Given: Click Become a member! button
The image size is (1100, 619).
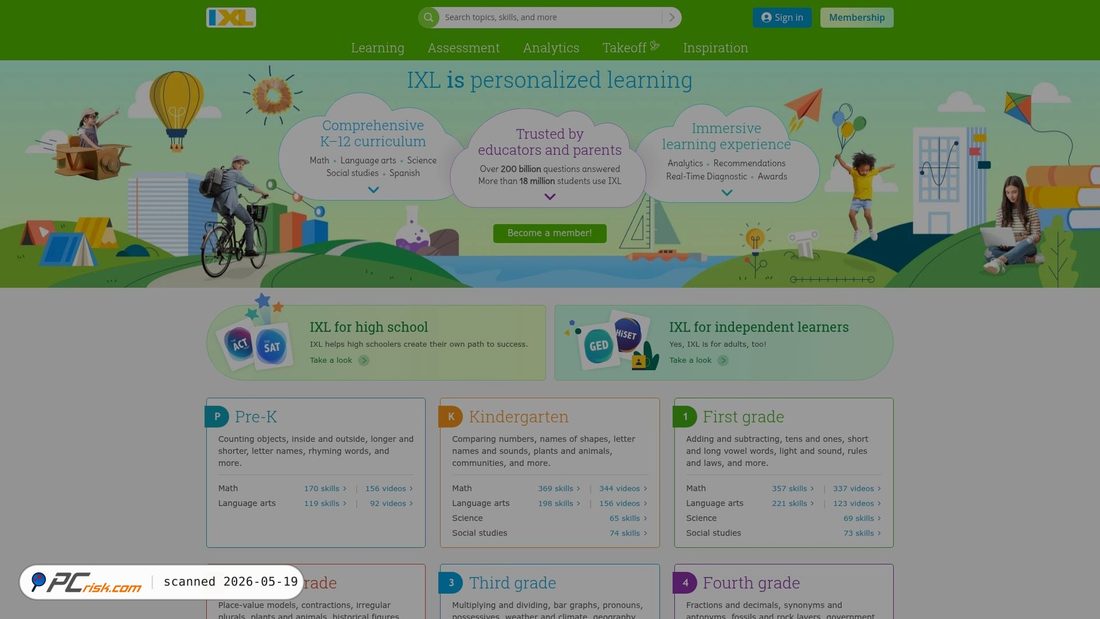Looking at the screenshot, I should tap(549, 233).
